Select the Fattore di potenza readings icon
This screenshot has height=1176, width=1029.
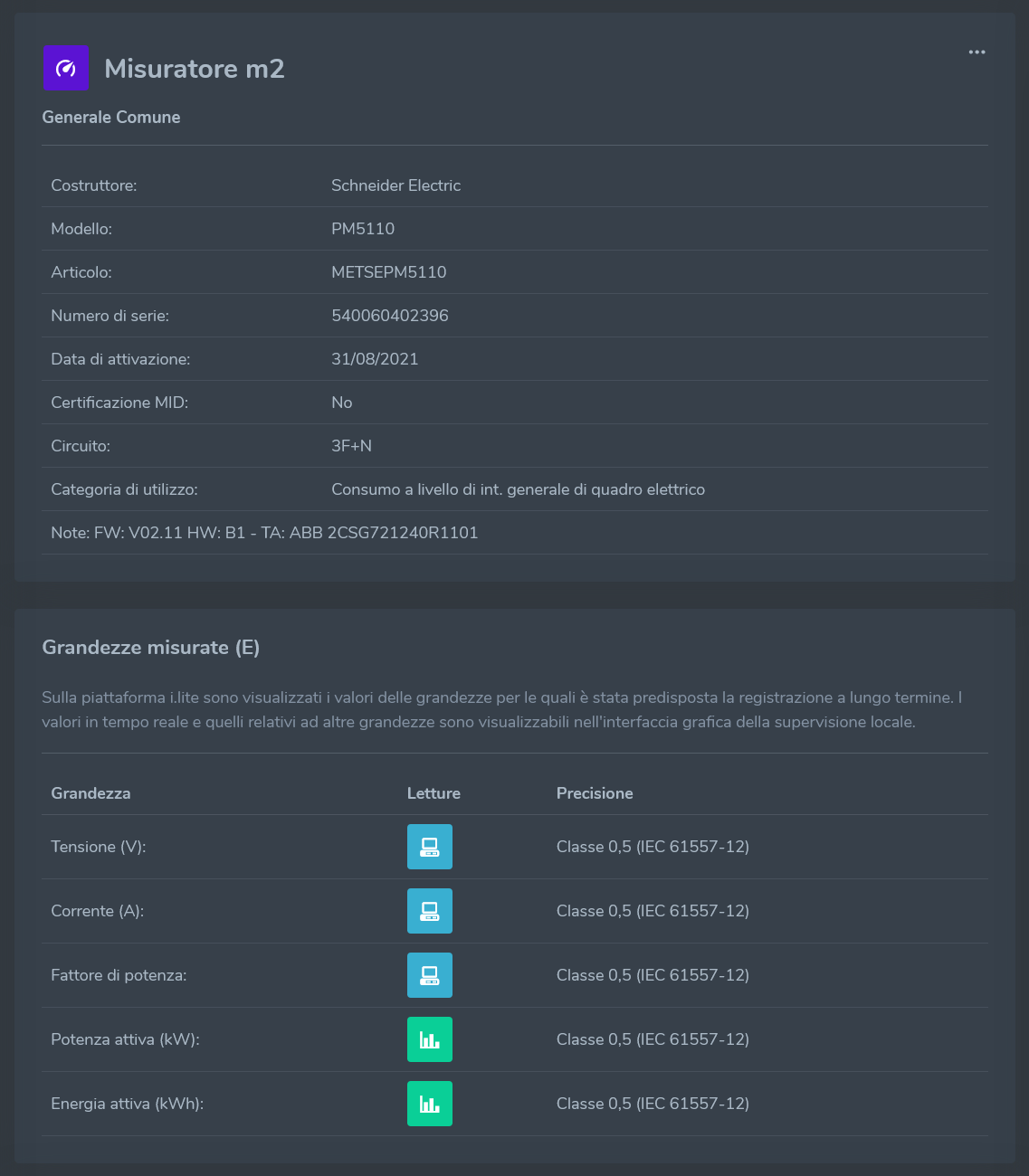[429, 975]
